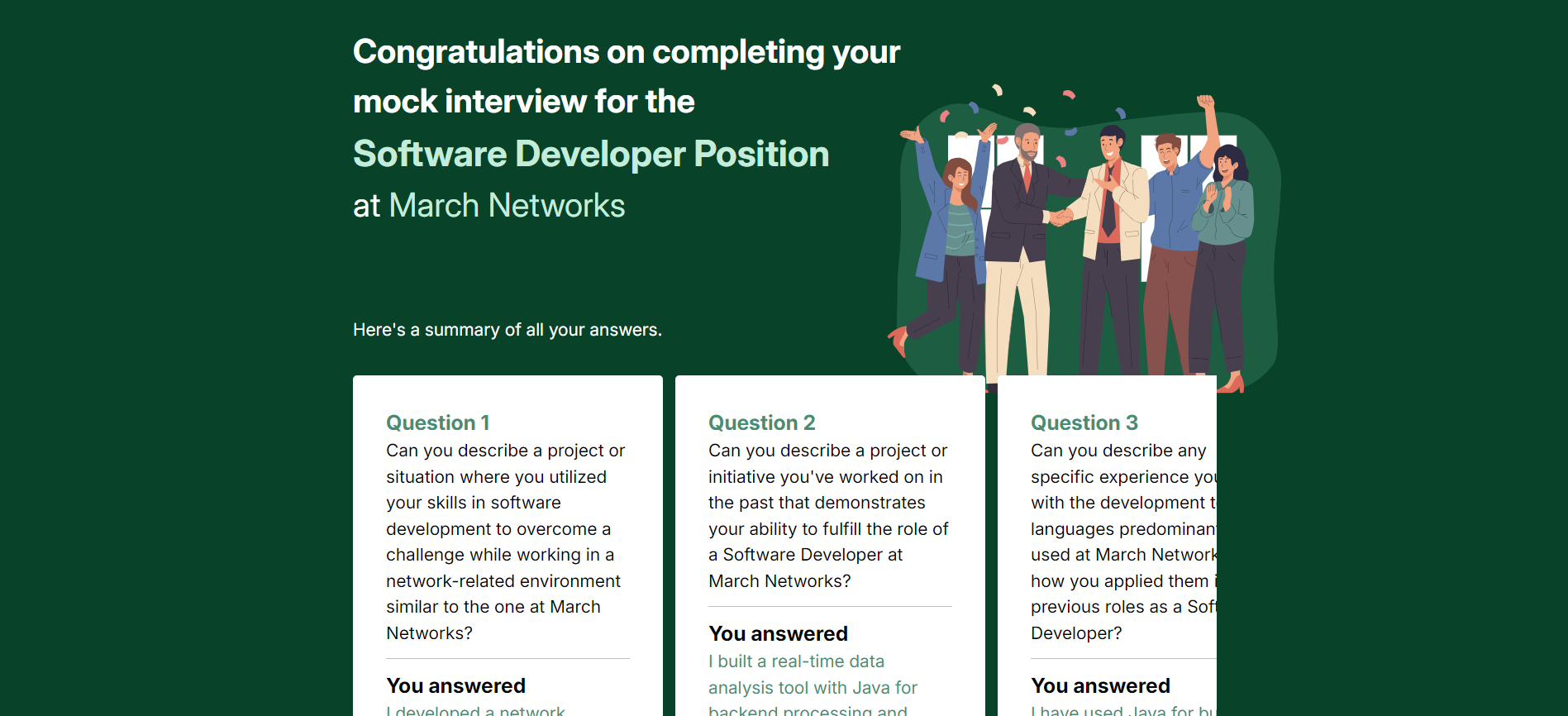The width and height of the screenshot is (1568, 716).
Task: Click the Question 2 prompt about project or initiative
Action: (x=828, y=516)
